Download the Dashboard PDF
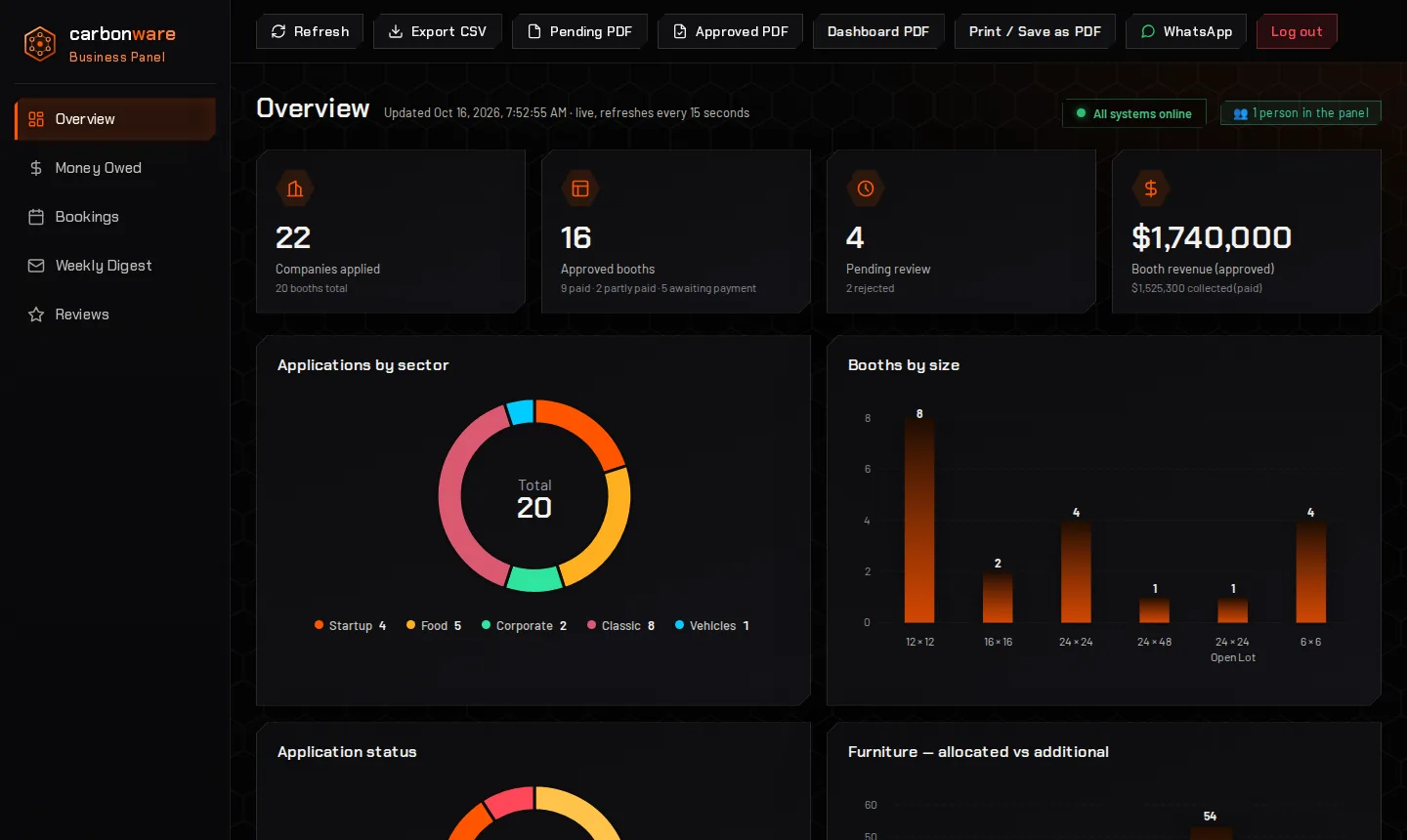The image size is (1407, 840). [x=878, y=31]
